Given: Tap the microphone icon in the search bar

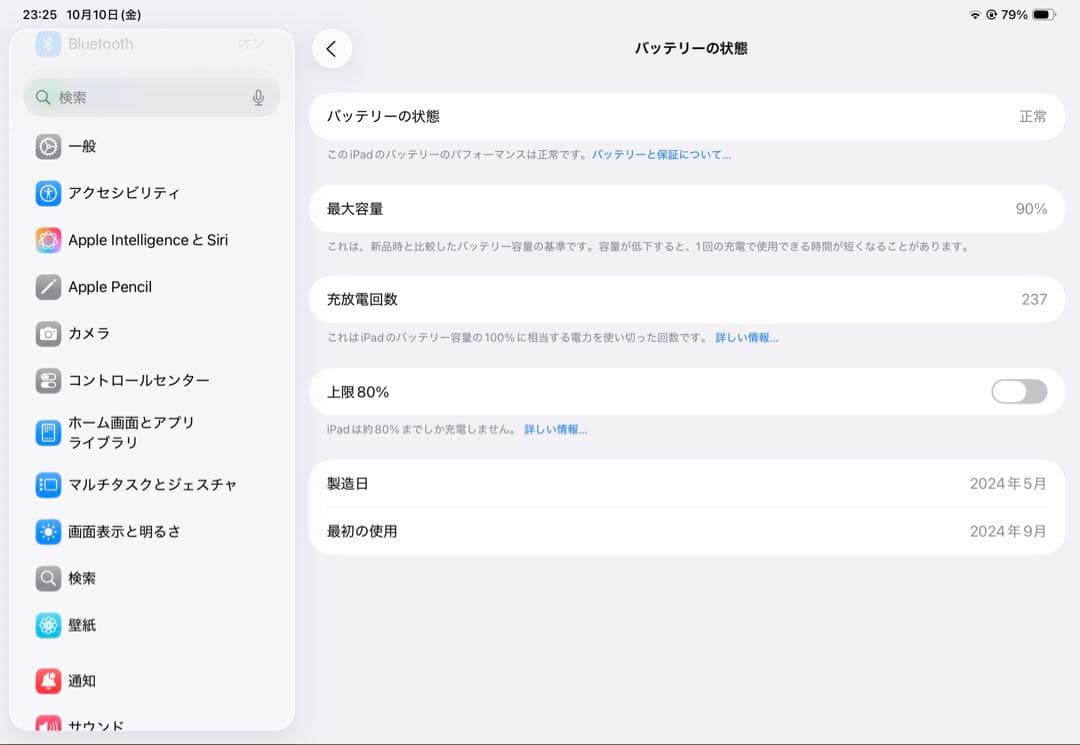Looking at the screenshot, I should pyautogui.click(x=258, y=97).
